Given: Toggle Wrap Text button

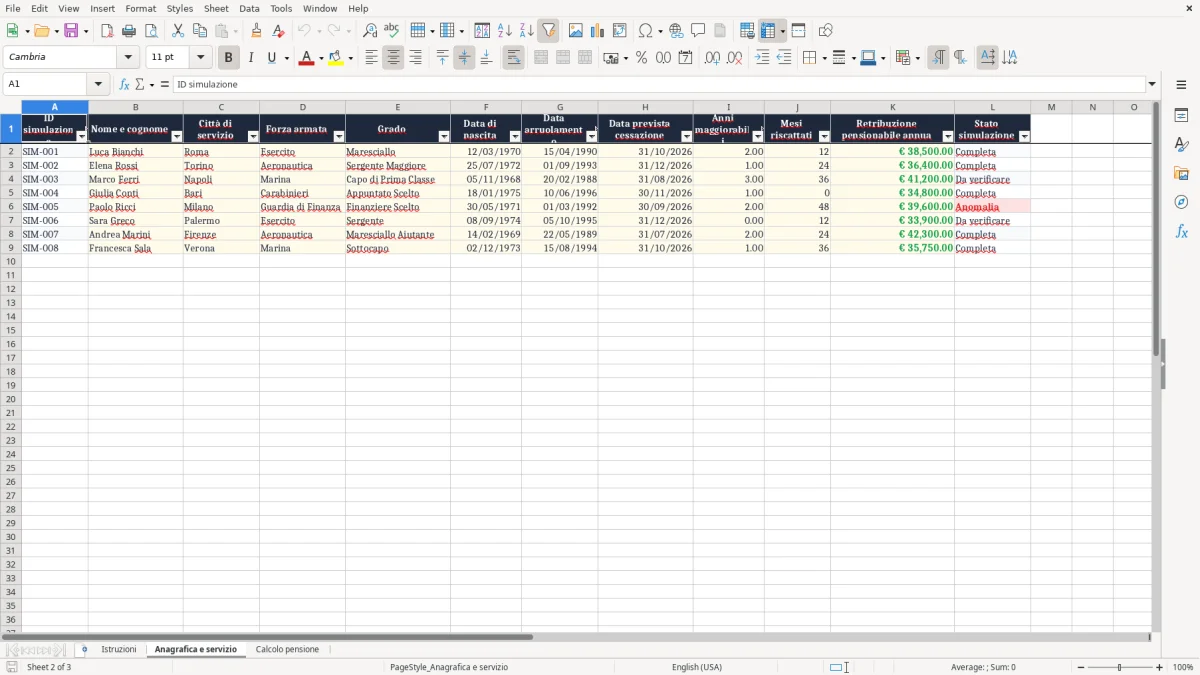Looking at the screenshot, I should 513,58.
